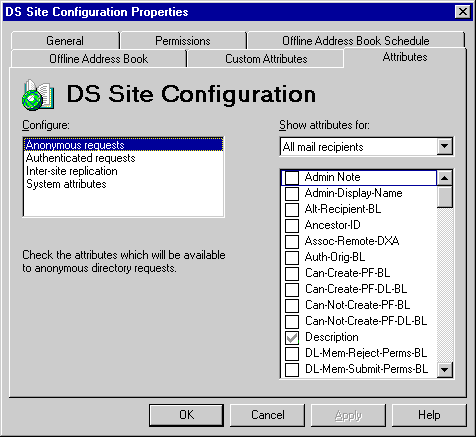Click the OK button
The image size is (476, 437).
(x=186, y=415)
